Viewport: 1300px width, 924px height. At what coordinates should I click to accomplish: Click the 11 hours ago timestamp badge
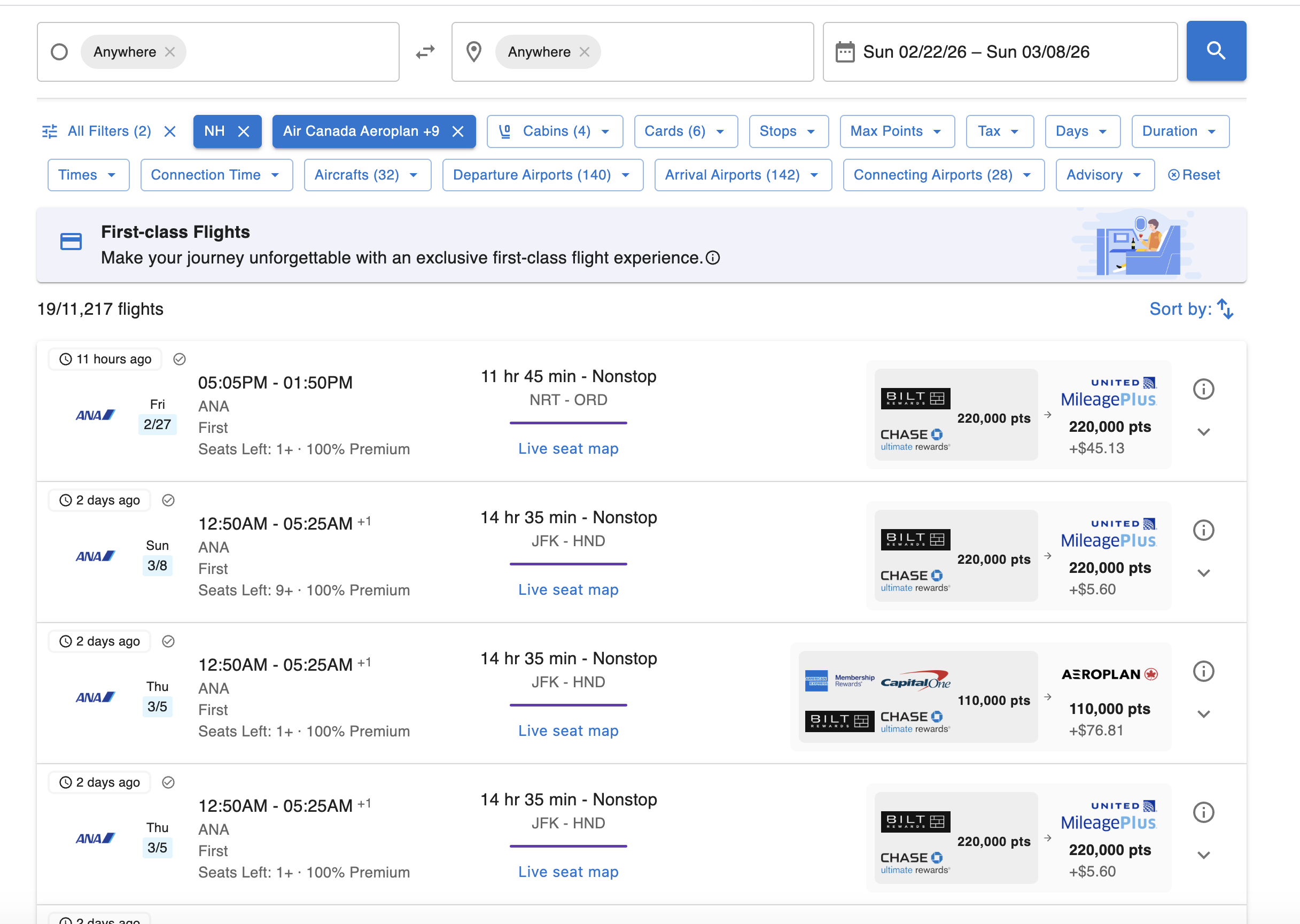click(x=105, y=359)
